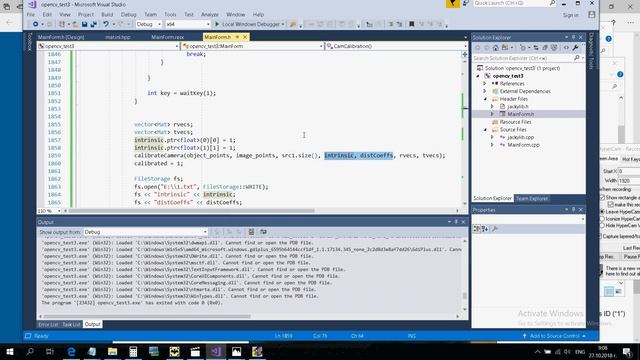This screenshot has height=360, width=640.
Task: Open x64 platform dropdown
Action: 187,24
